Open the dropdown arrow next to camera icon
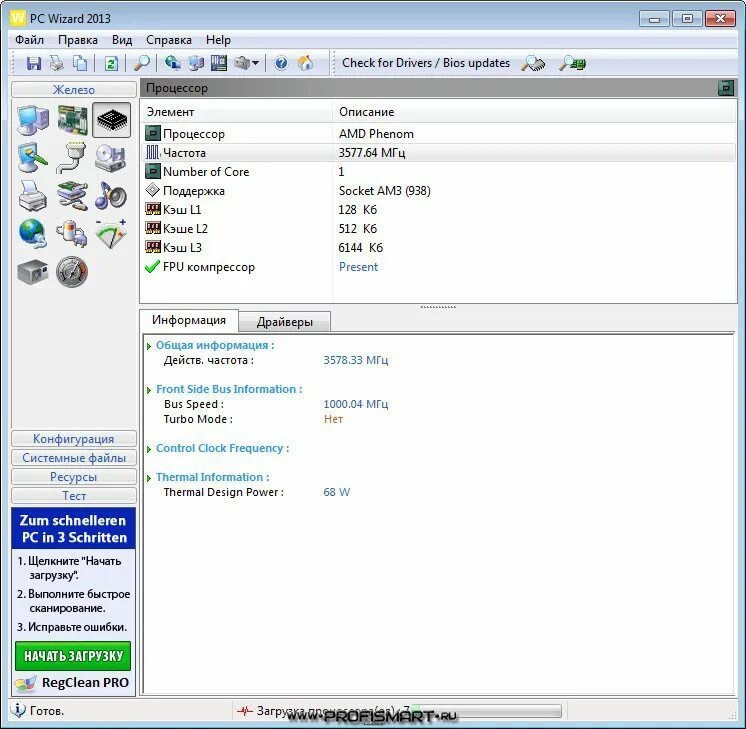 [255, 63]
